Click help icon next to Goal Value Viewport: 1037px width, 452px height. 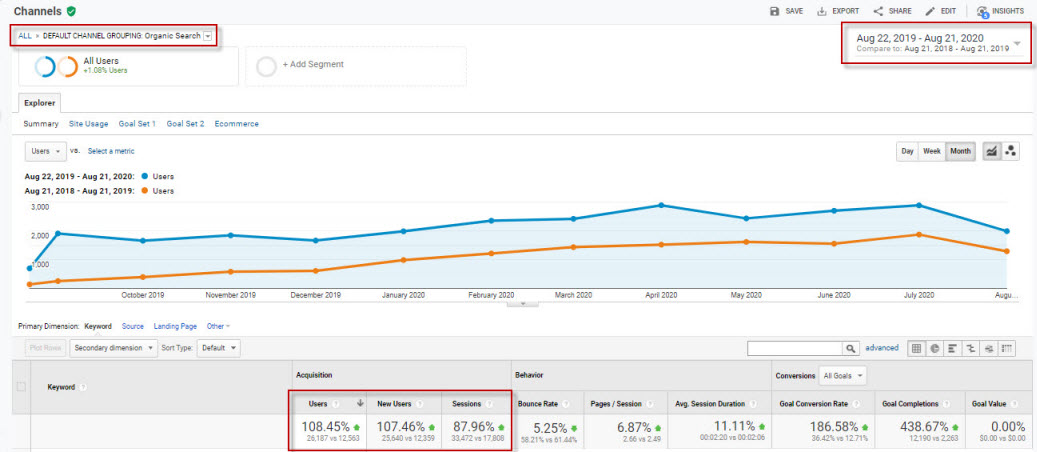coord(1015,404)
